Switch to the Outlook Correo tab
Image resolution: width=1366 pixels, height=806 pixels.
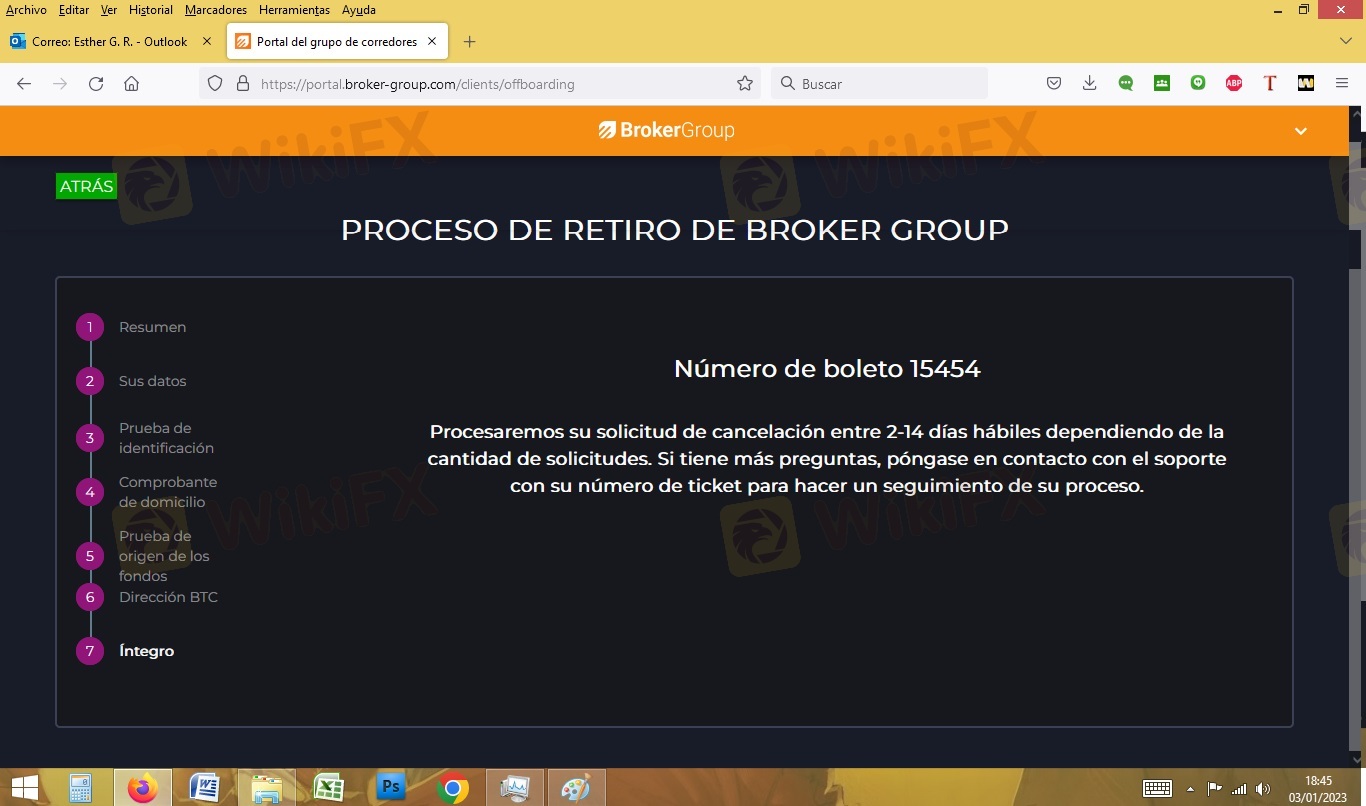point(110,42)
